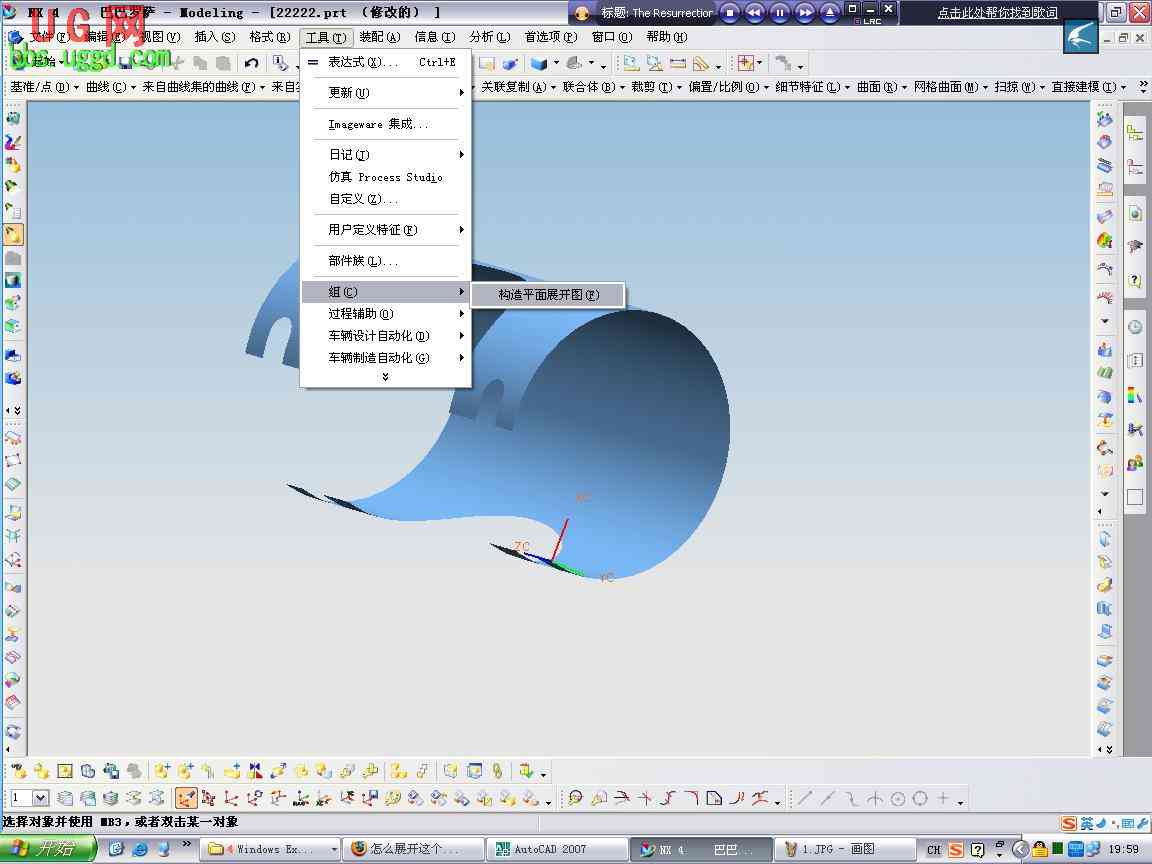
Task: Skip to next track in music player
Action: point(804,12)
